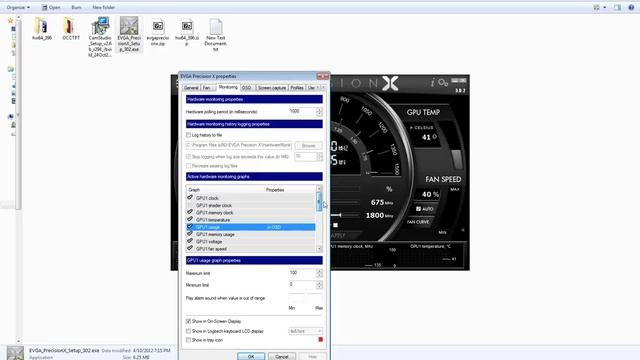Toggle fan speed AUTO checkbox in Precision X

pos(418,209)
